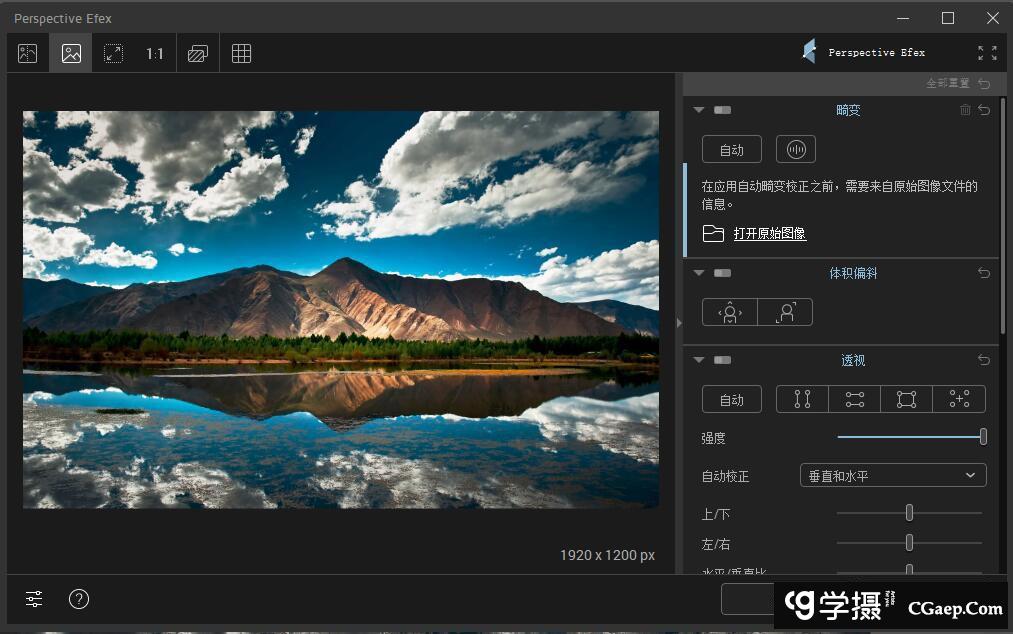Image resolution: width=1013 pixels, height=634 pixels.
Task: Toggle the 透视 section switch
Action: (x=722, y=360)
